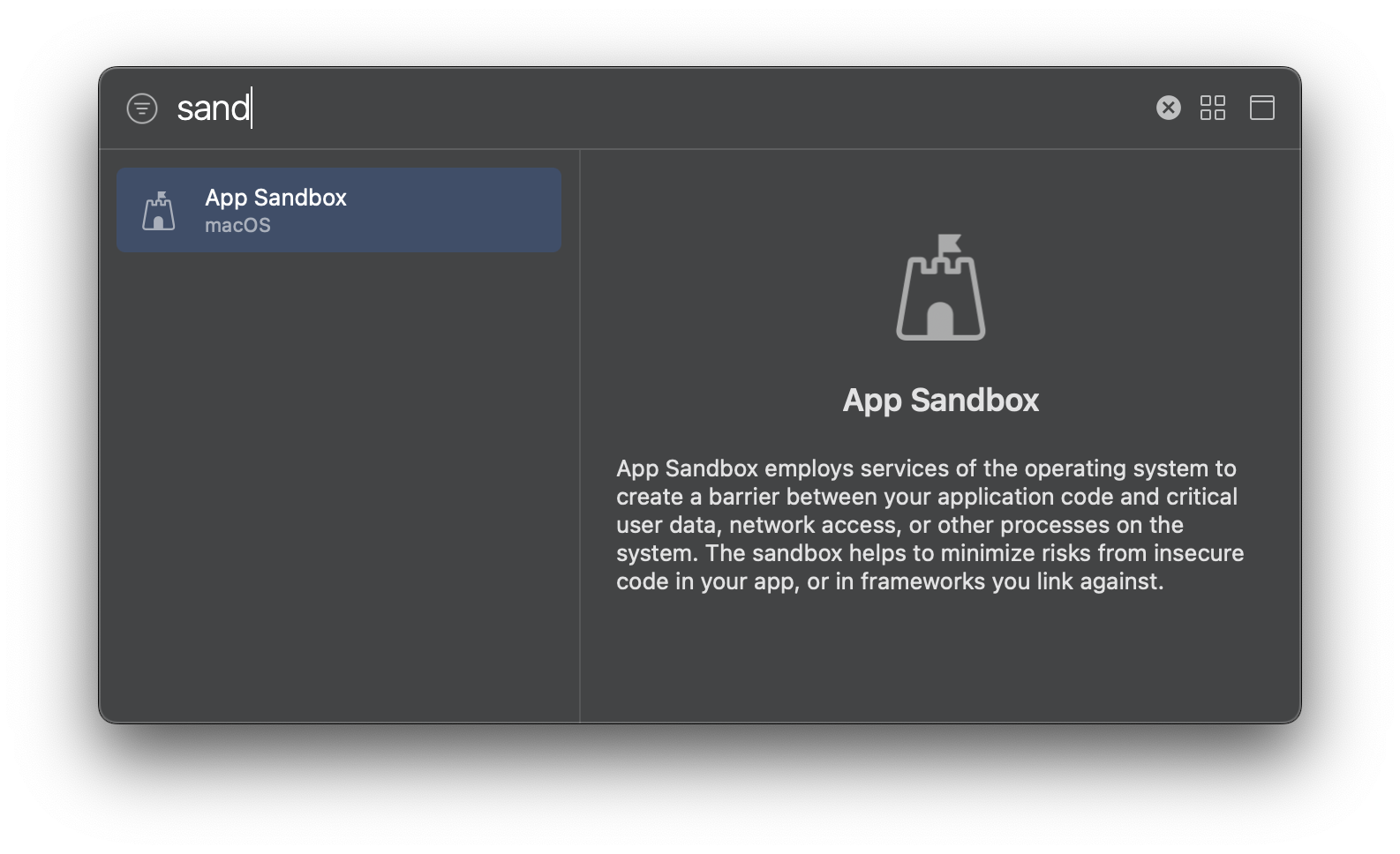
Task: Click the small sandcastle icon in results list
Action: click(x=159, y=211)
